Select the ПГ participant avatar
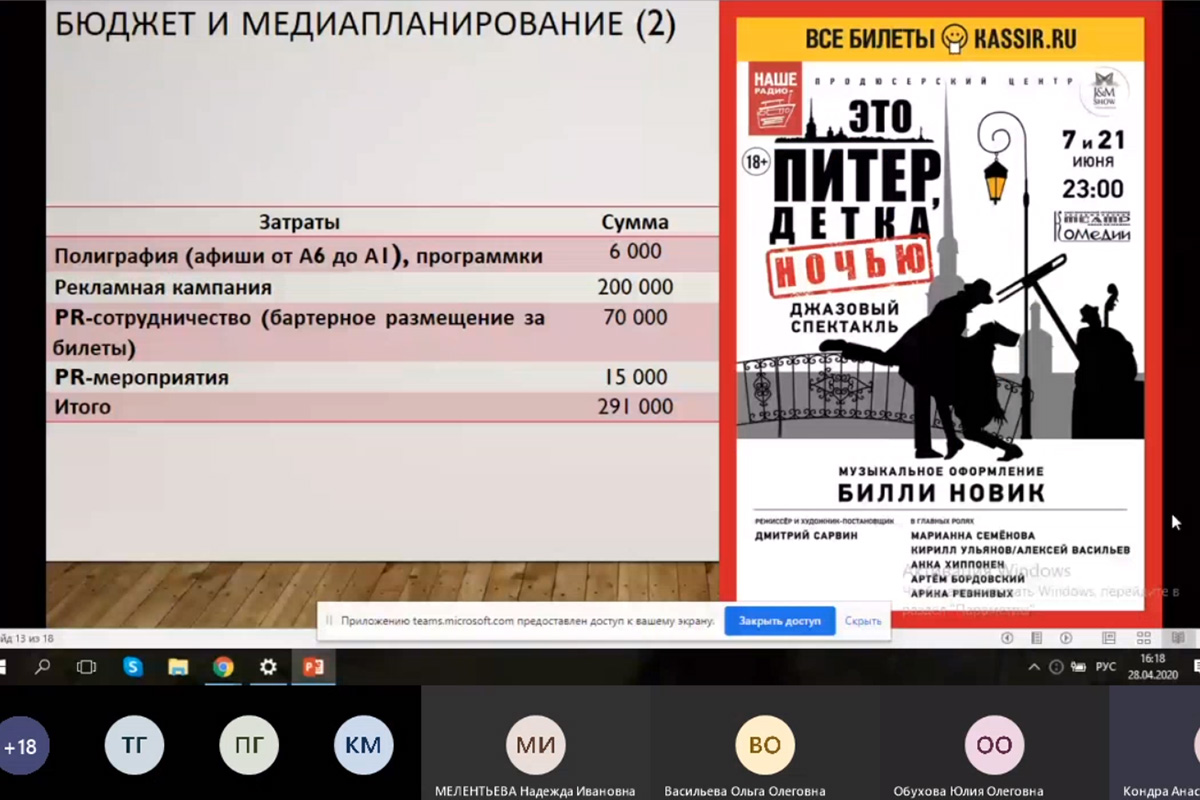This screenshot has width=1200, height=800. coord(249,745)
